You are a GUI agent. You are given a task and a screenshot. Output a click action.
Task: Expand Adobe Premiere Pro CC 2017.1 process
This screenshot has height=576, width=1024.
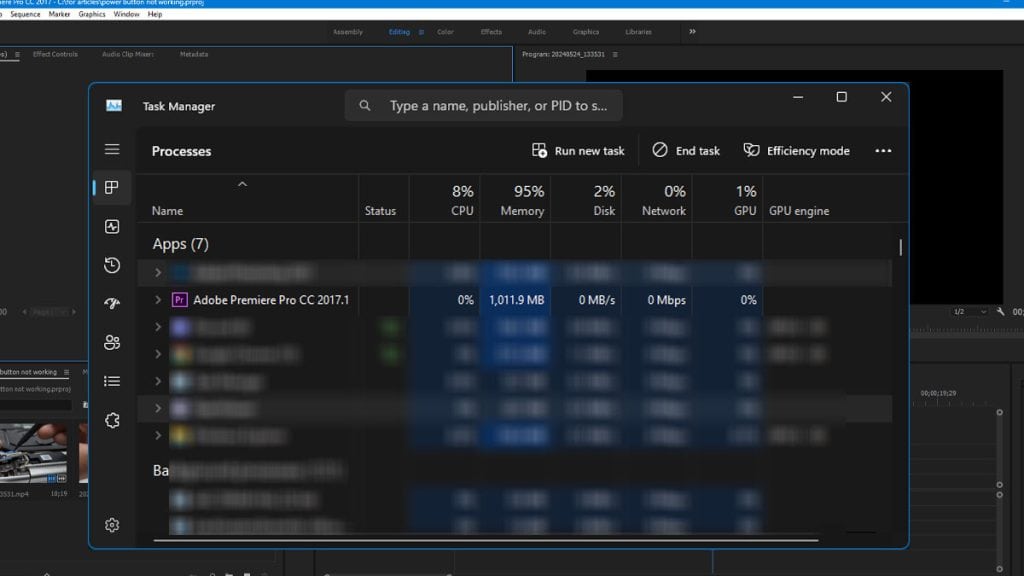click(x=158, y=300)
